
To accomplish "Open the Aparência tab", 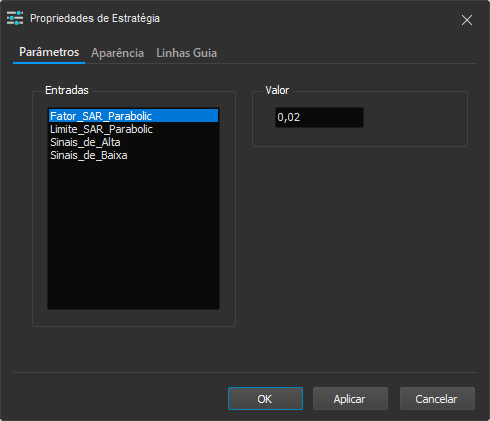I will click(117, 53).
